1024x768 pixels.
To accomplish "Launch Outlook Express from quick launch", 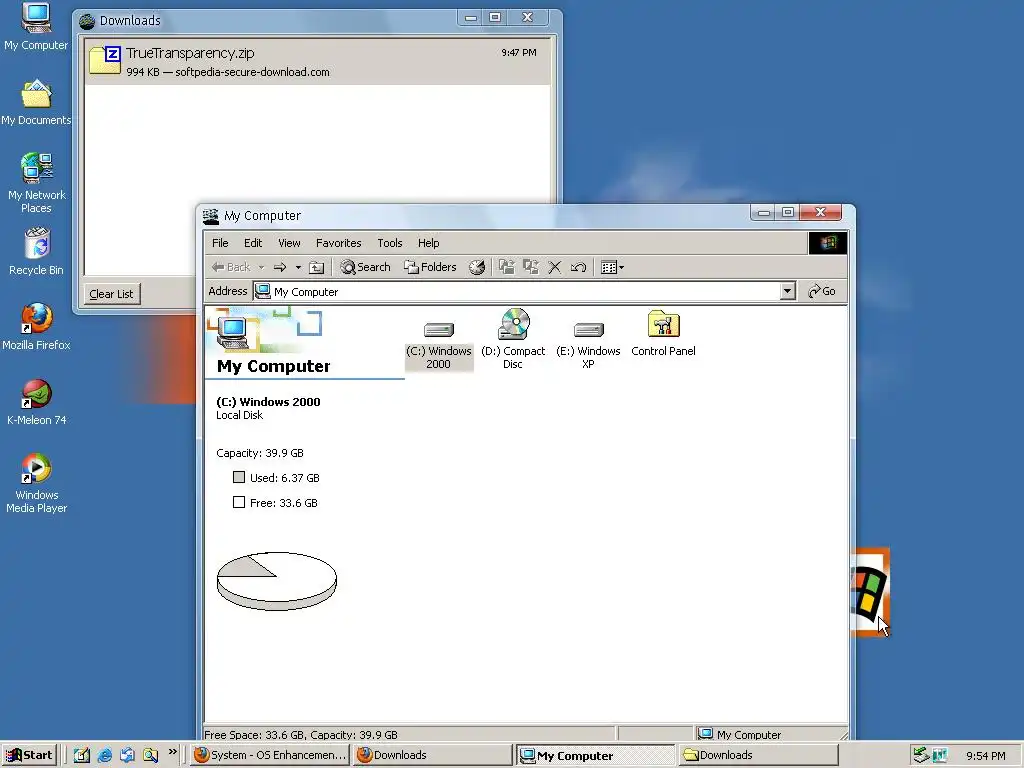I will pyautogui.click(x=127, y=755).
